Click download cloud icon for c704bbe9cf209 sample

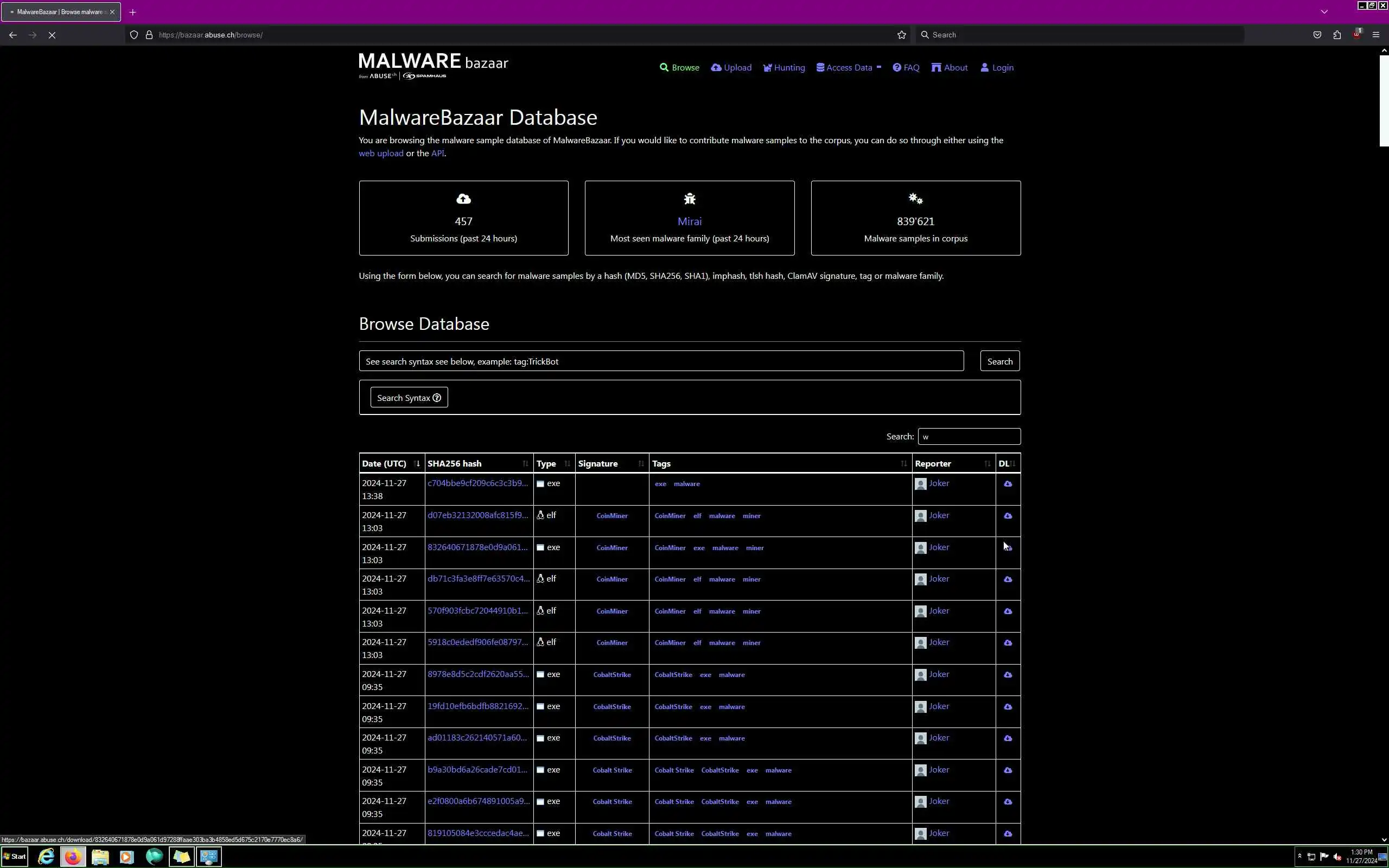pos(1008,484)
